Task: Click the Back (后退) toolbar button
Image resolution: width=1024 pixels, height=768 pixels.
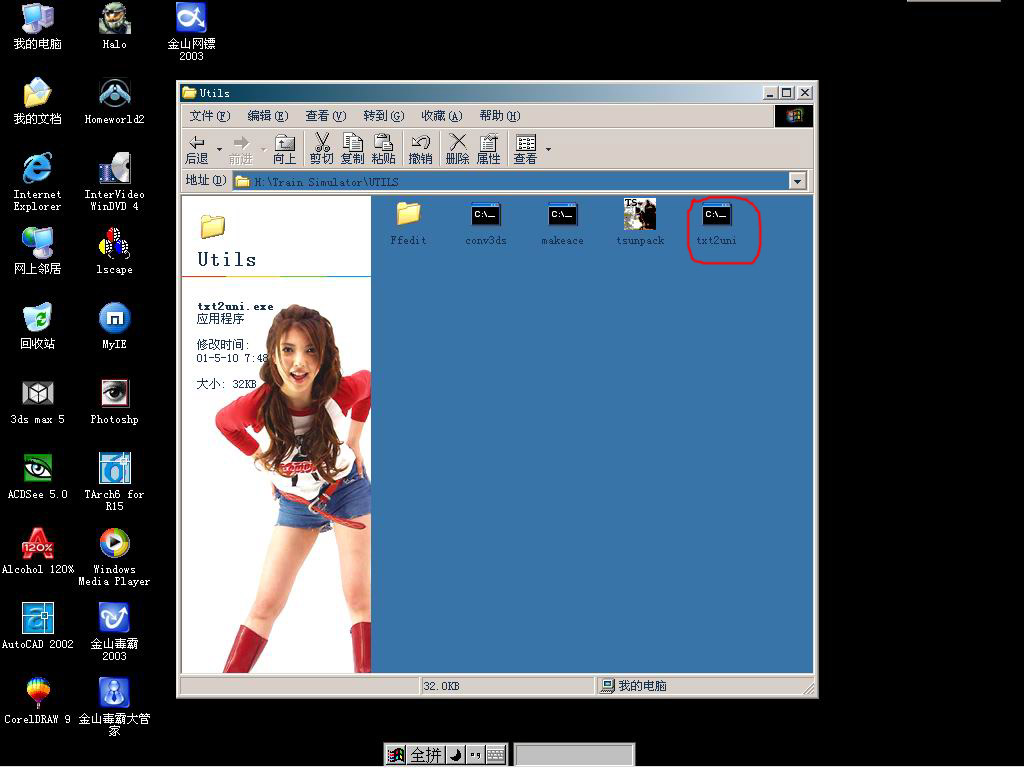Action: (197, 149)
